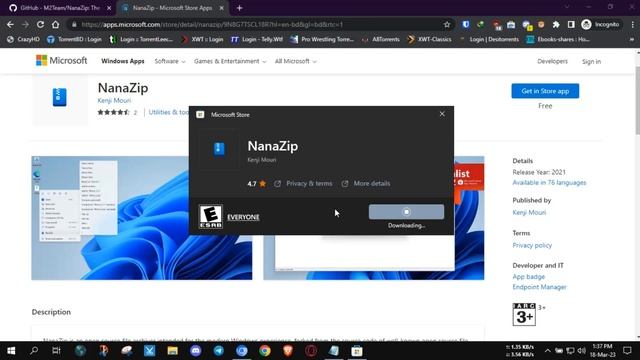Click the ESRB E rating badge
Image resolution: width=640 pixels, height=360 pixels.
pos(211,216)
